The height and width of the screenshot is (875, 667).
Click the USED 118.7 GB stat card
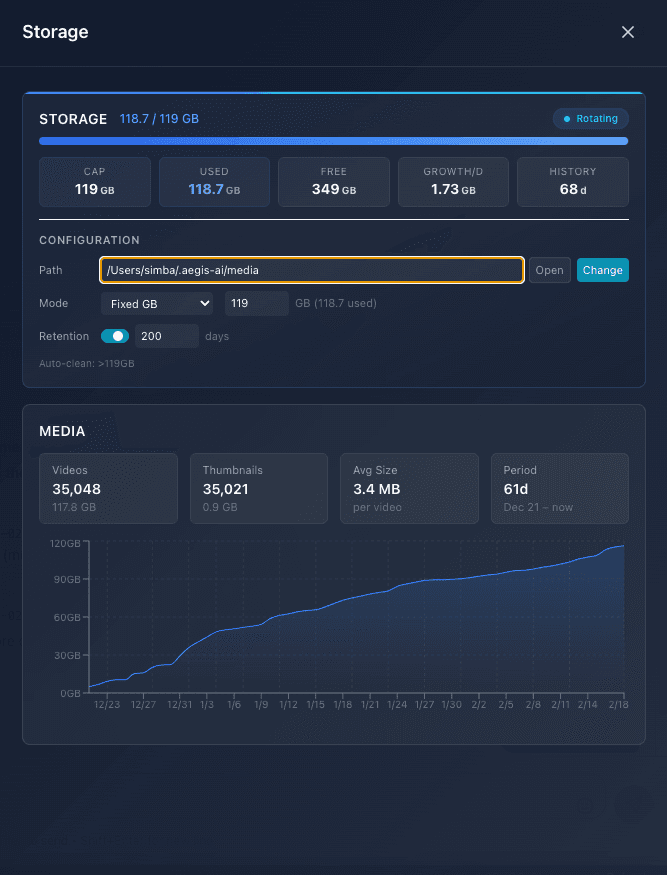tap(214, 181)
